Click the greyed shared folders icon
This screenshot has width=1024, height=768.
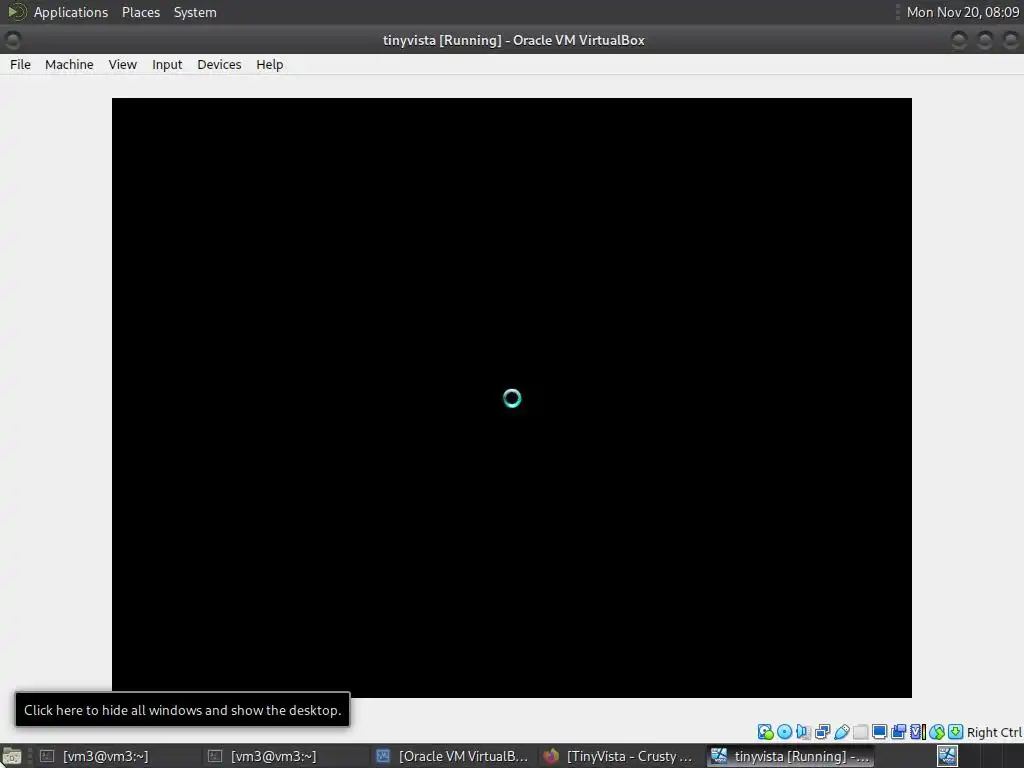[x=861, y=732]
